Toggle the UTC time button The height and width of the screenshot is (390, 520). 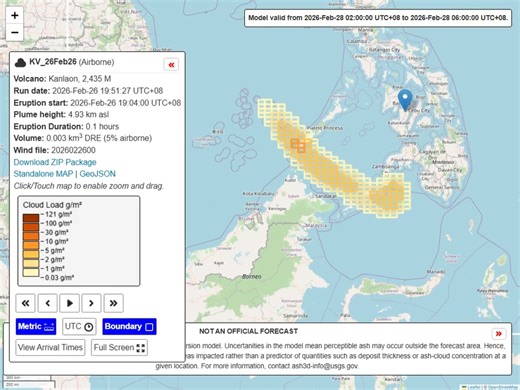(79, 326)
